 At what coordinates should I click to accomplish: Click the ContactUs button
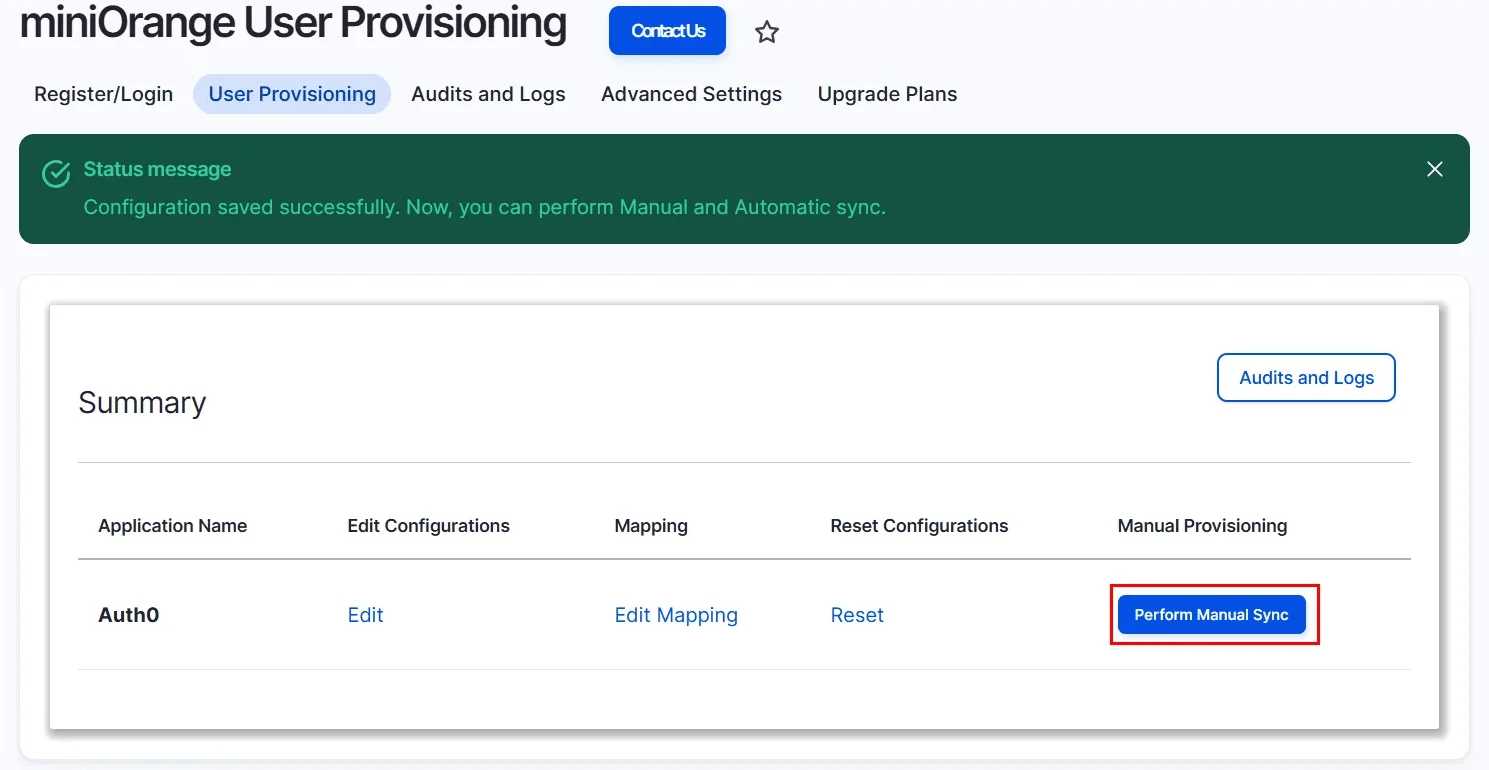[668, 31]
